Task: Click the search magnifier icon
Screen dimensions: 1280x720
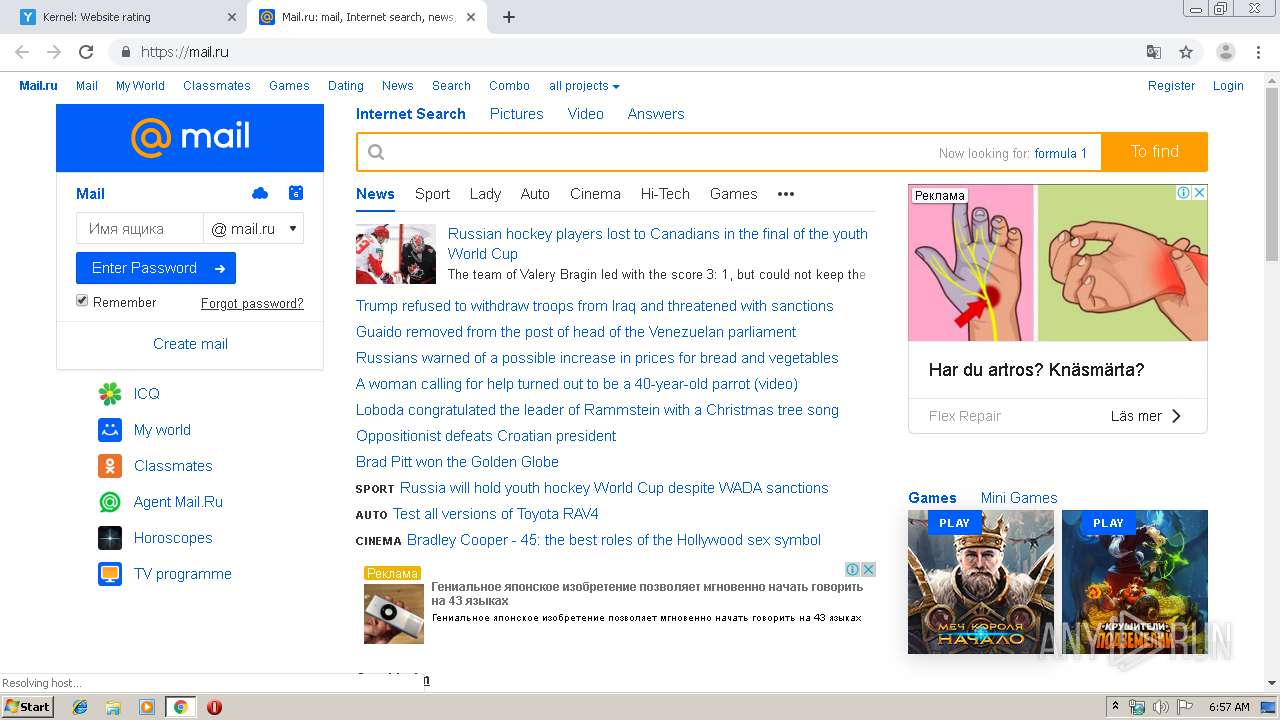Action: click(376, 152)
